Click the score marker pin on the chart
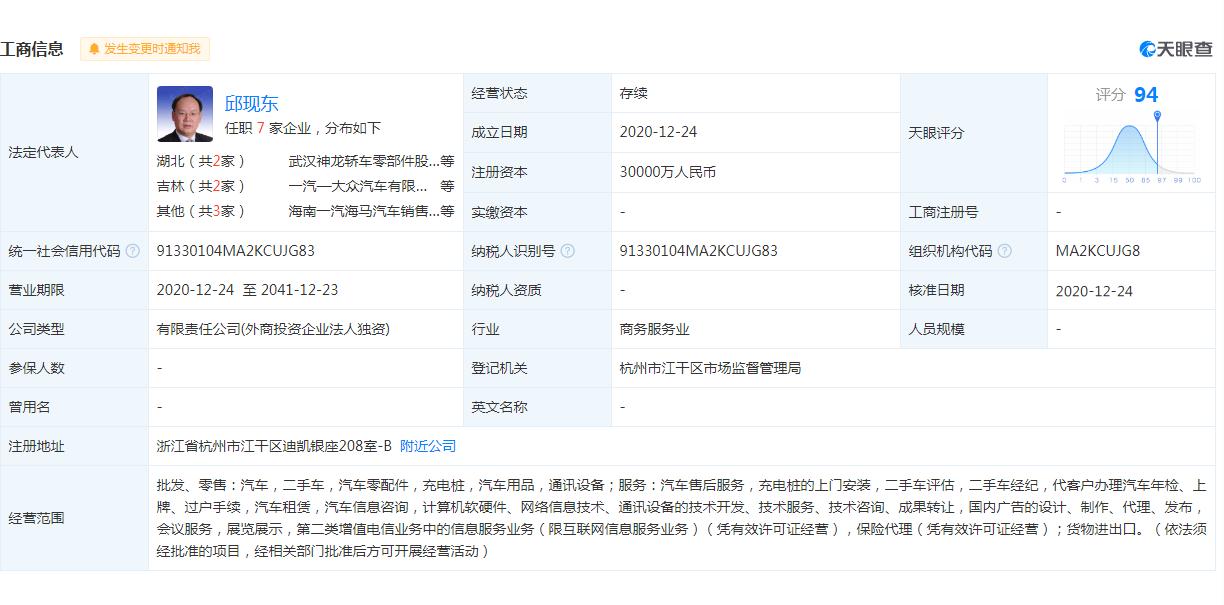The image size is (1224, 605). (1158, 116)
